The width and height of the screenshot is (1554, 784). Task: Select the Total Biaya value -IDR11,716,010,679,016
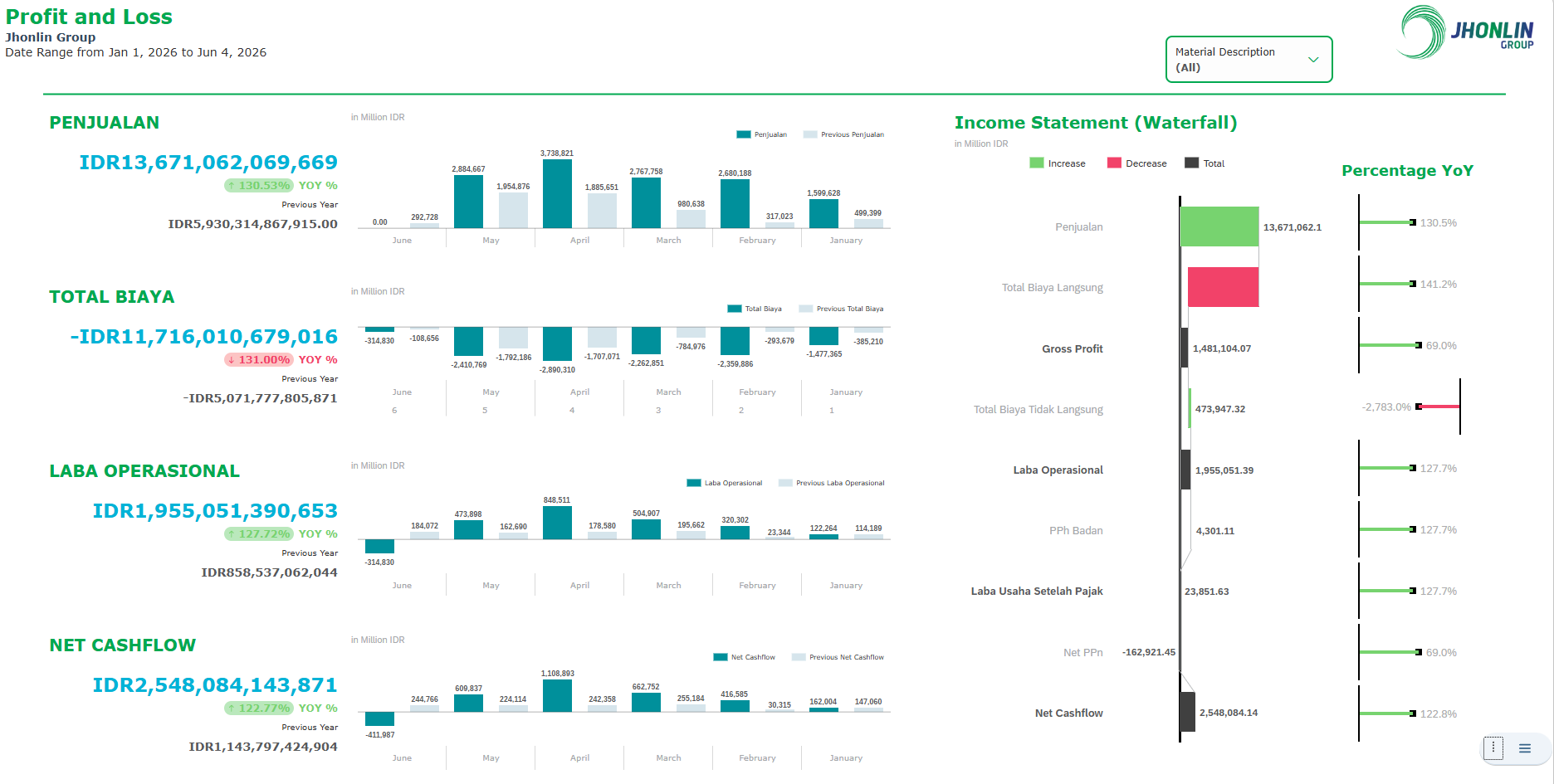[x=204, y=337]
